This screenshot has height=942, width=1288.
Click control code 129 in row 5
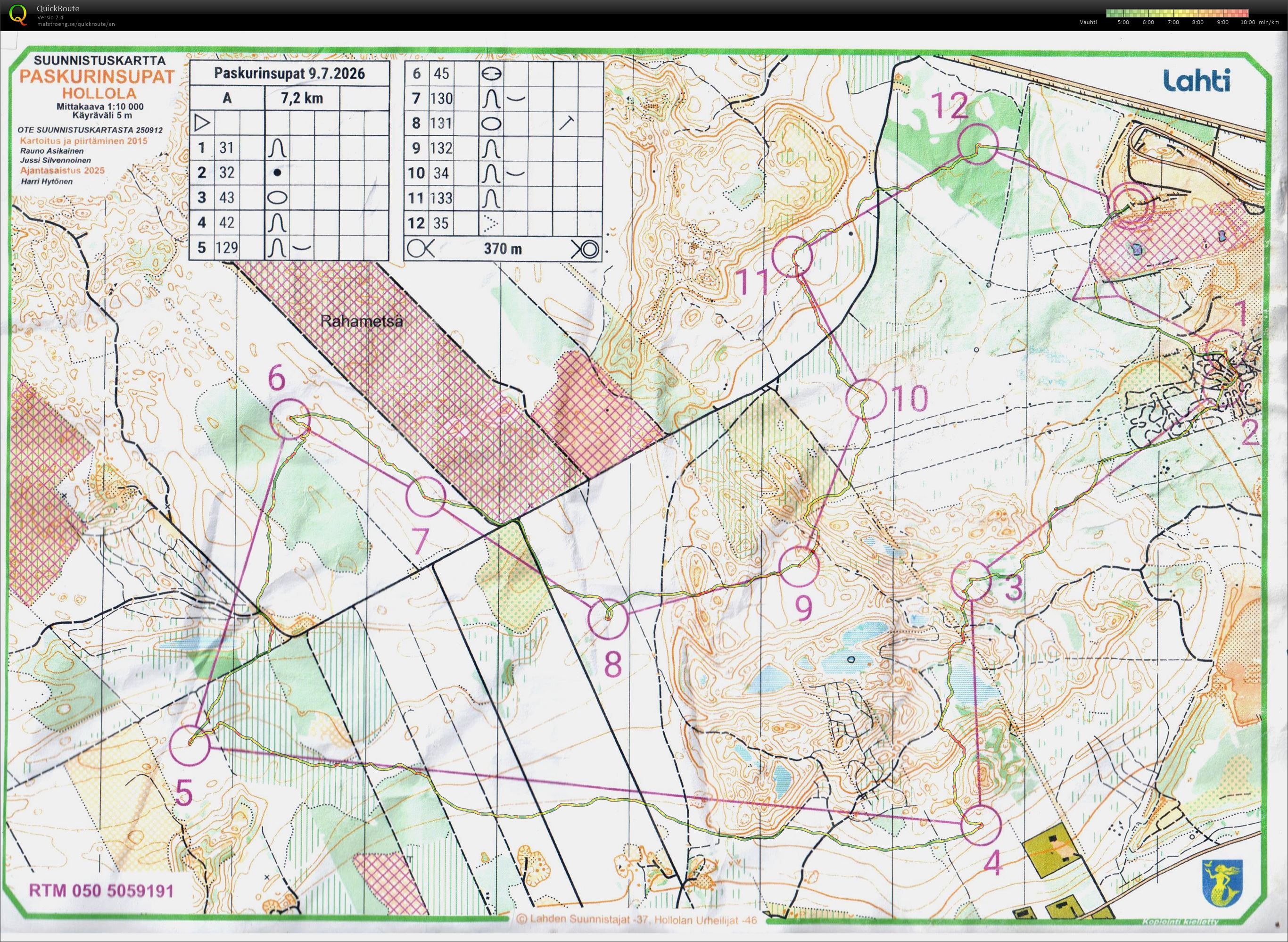[227, 248]
